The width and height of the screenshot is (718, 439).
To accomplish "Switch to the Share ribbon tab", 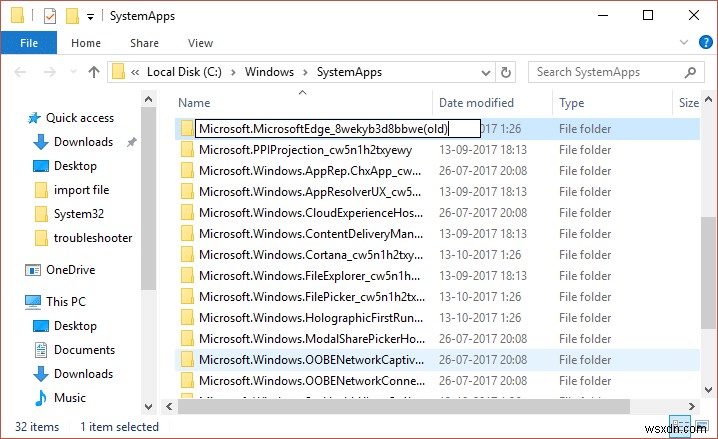I will 144,43.
